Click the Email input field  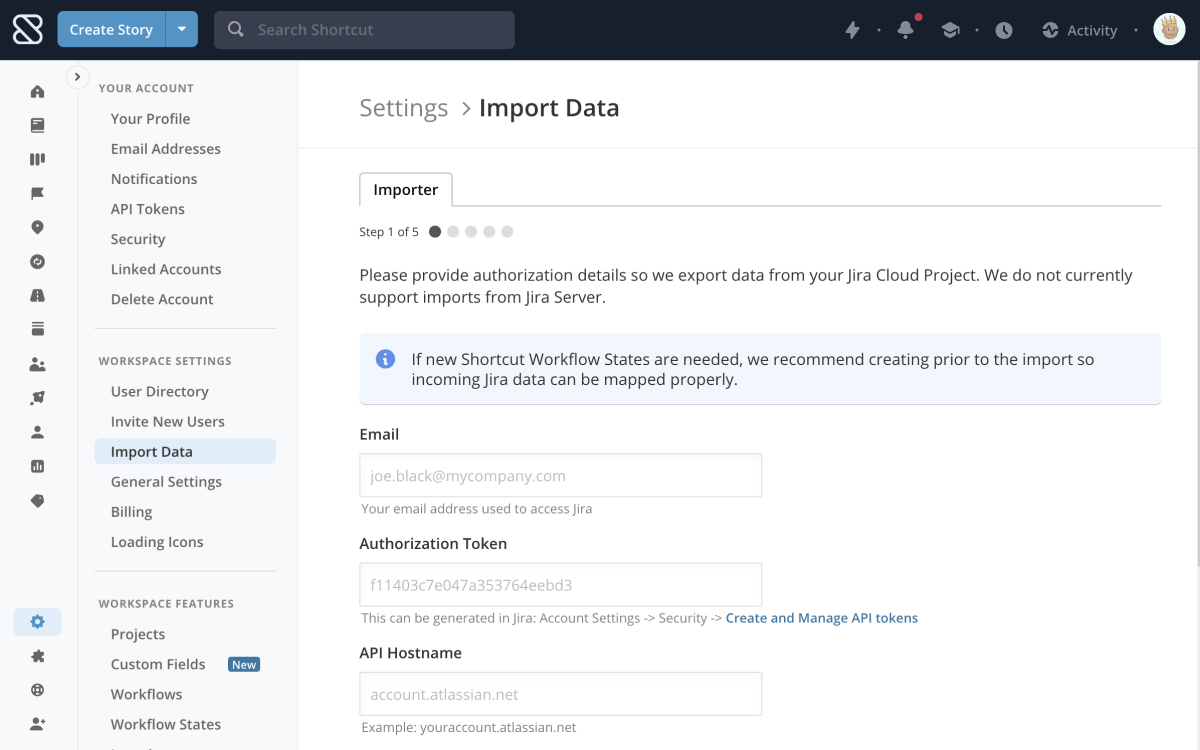pyautogui.click(x=561, y=475)
